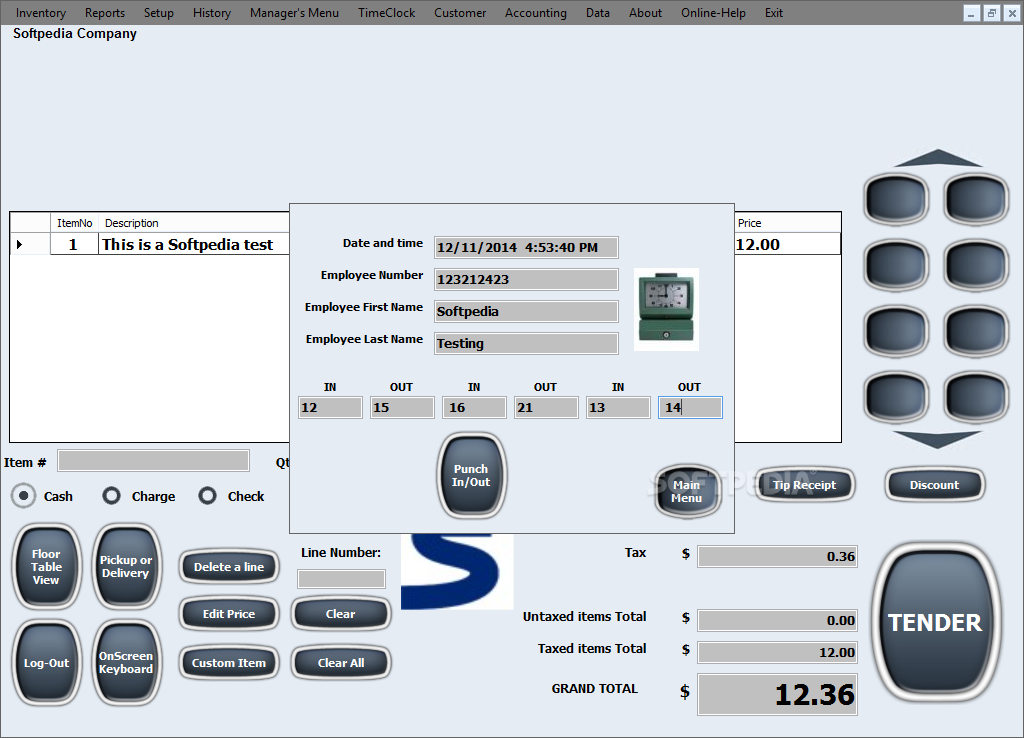Click Exit in the menu bar
1024x738 pixels.
pos(774,12)
